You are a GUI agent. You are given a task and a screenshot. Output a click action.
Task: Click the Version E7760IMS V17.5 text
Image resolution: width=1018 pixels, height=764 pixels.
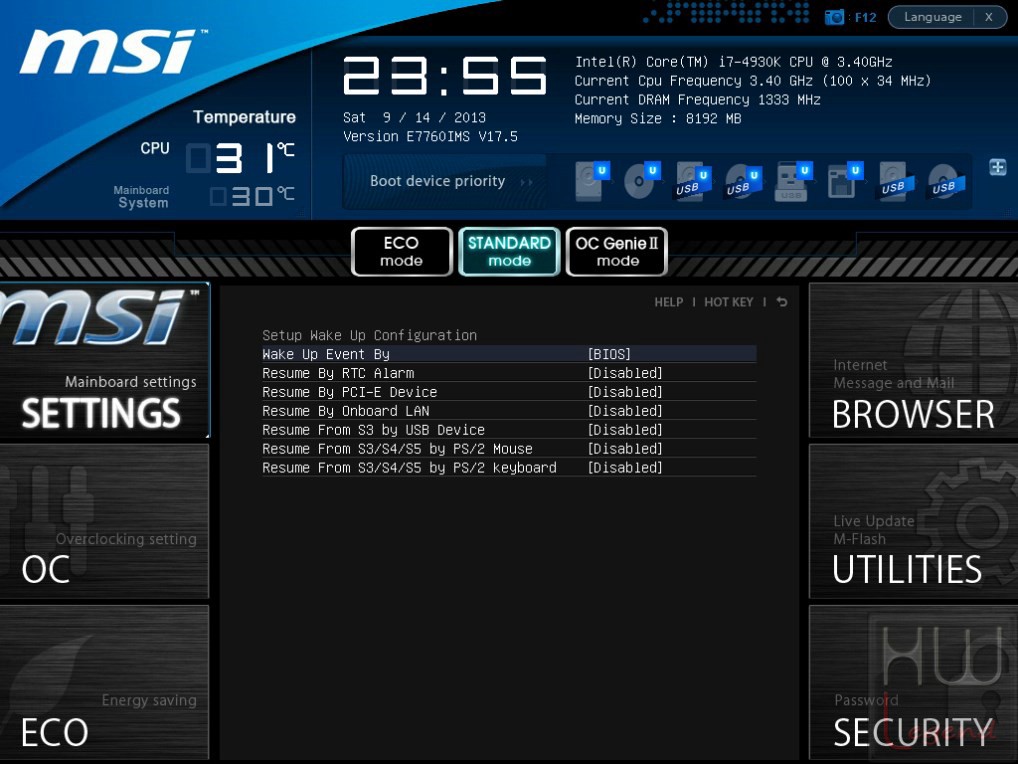pos(430,136)
